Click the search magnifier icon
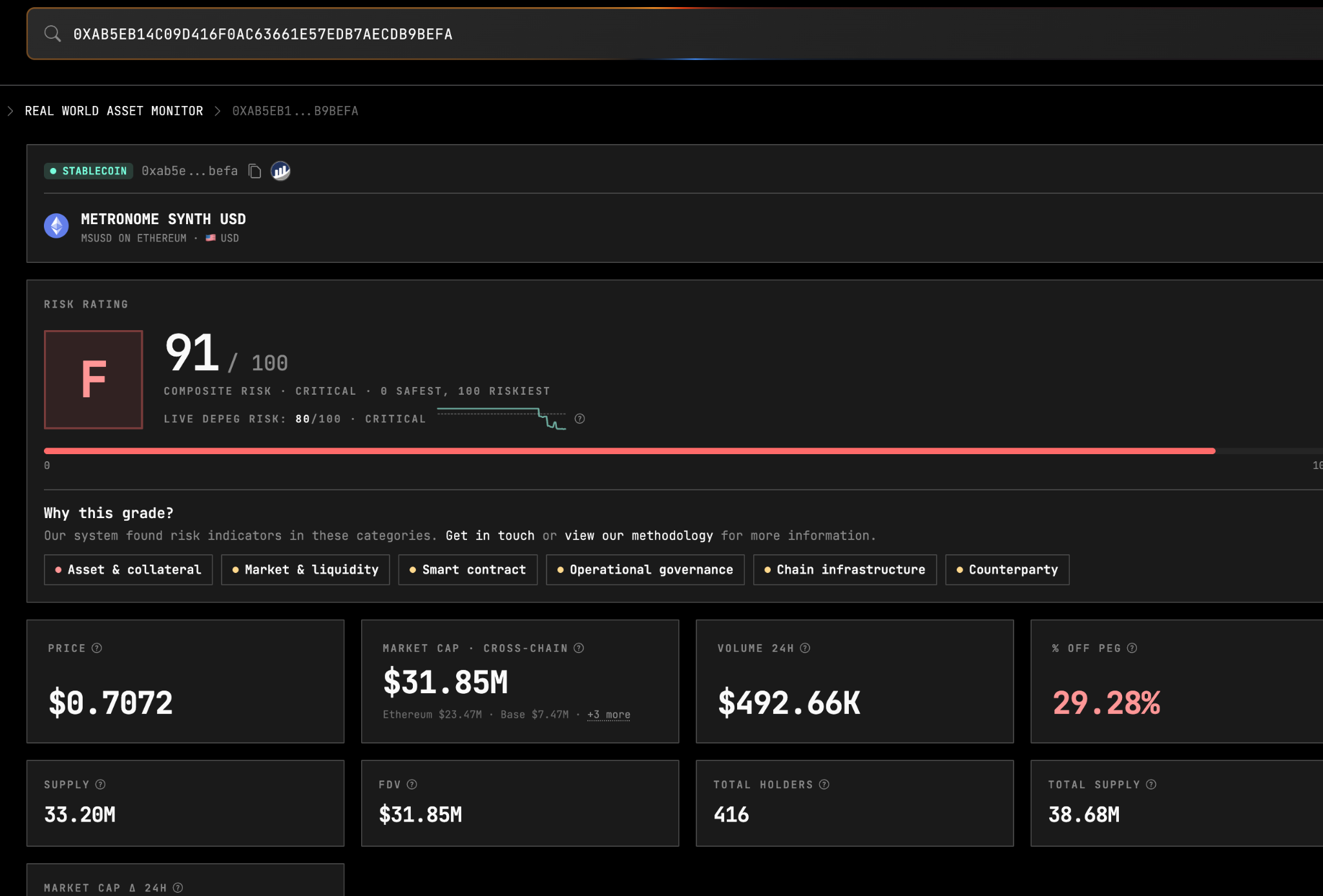Viewport: 1323px width, 896px height. (52, 34)
